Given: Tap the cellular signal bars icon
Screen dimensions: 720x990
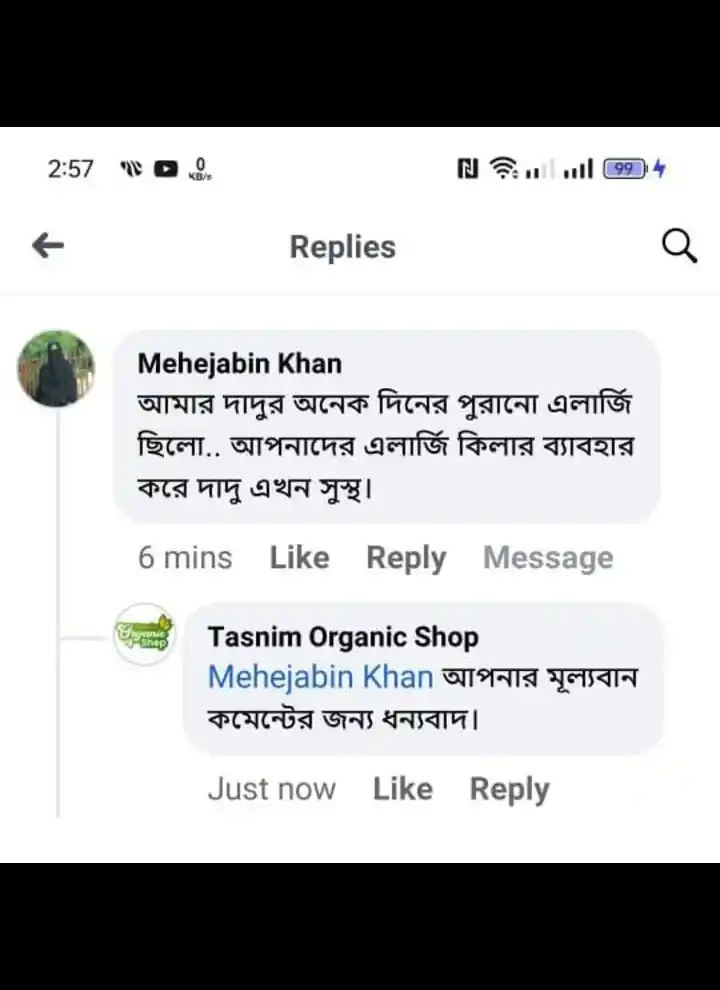Looking at the screenshot, I should tap(578, 169).
